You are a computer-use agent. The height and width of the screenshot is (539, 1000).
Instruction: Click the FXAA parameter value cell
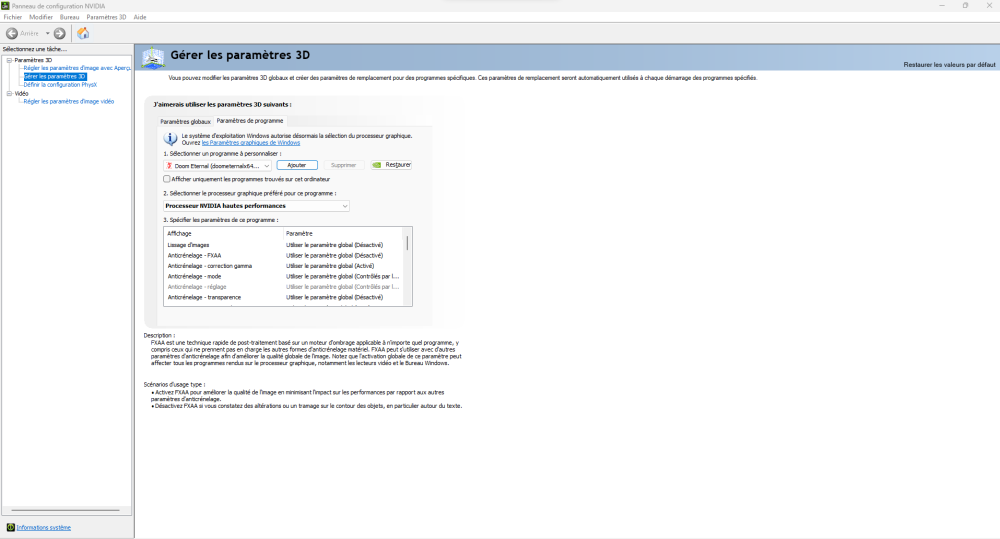click(334, 256)
